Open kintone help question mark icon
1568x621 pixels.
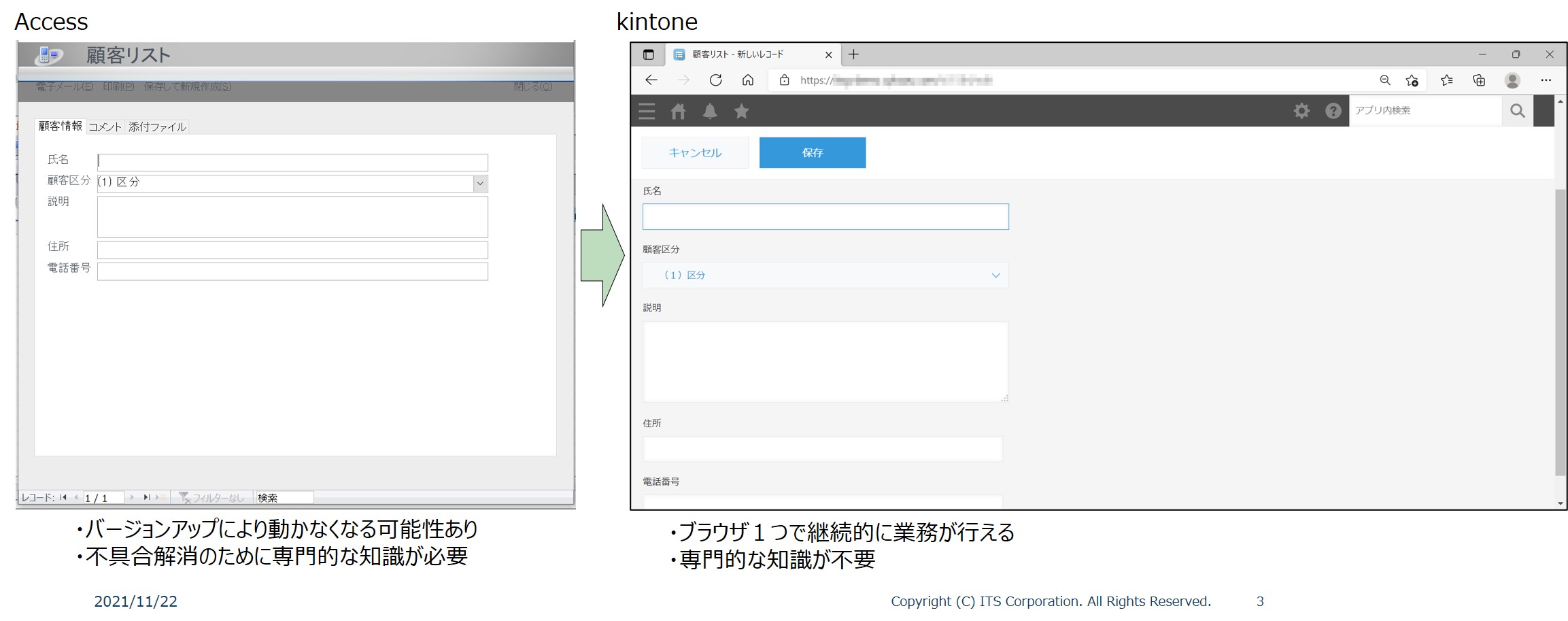(x=1333, y=111)
